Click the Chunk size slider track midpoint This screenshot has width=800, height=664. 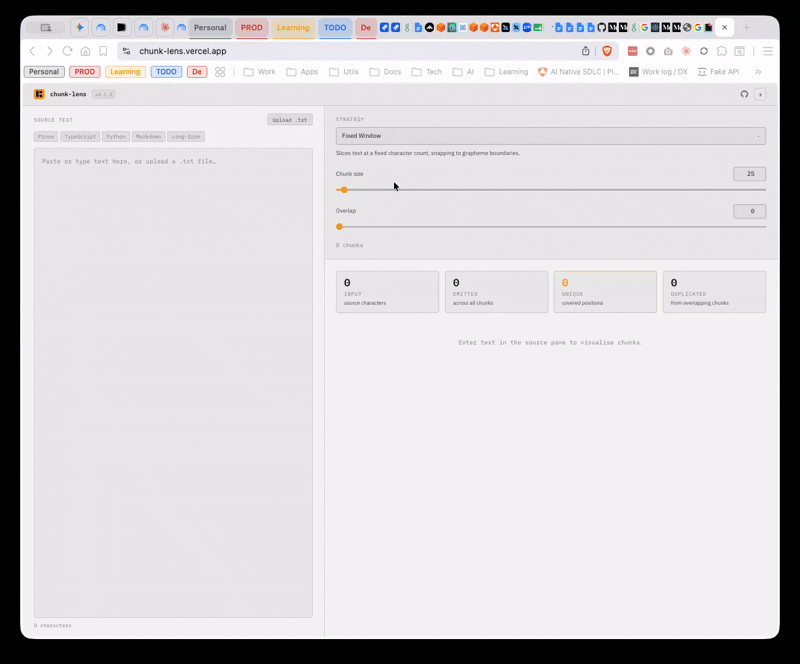(x=551, y=190)
